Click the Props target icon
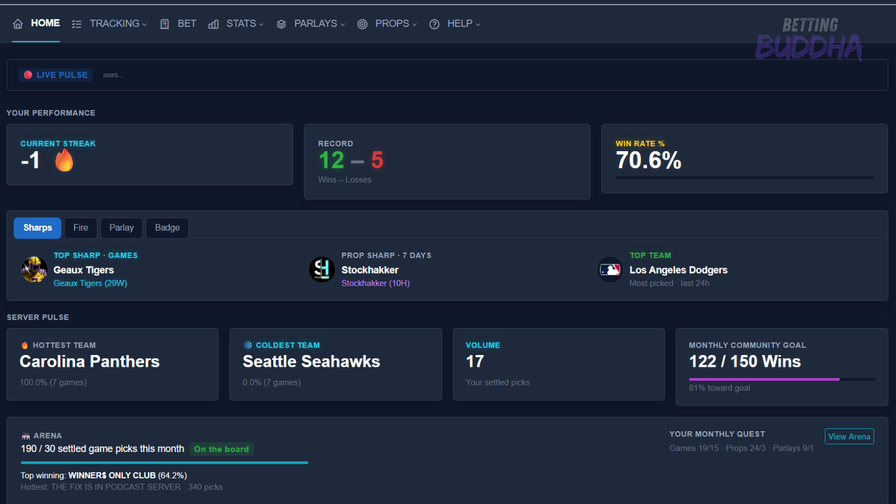The image size is (896, 504). [x=362, y=24]
